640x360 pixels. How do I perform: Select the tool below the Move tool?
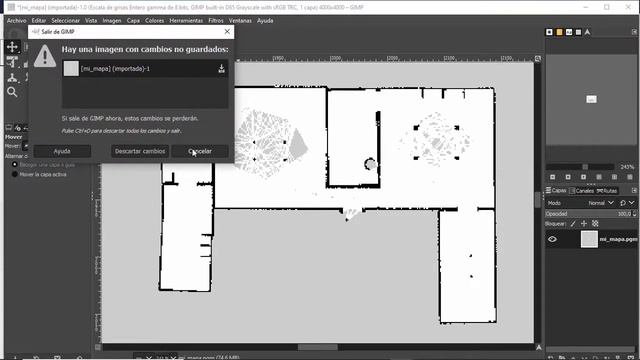(x=12, y=62)
